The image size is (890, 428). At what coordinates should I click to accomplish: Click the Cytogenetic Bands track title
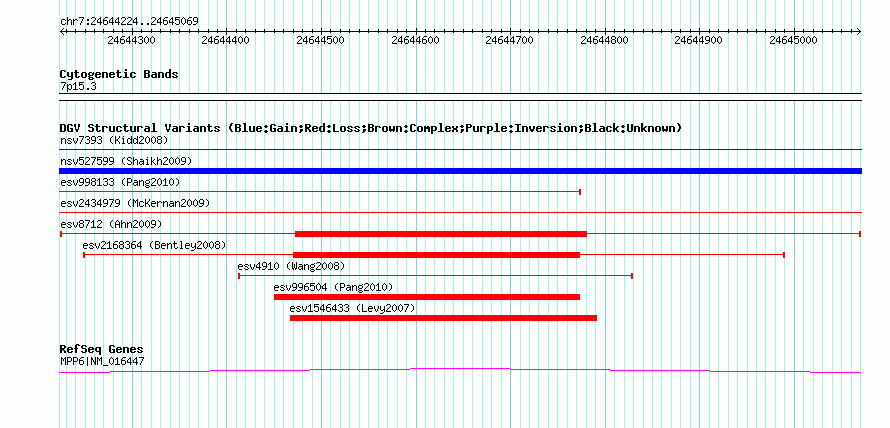click(119, 74)
